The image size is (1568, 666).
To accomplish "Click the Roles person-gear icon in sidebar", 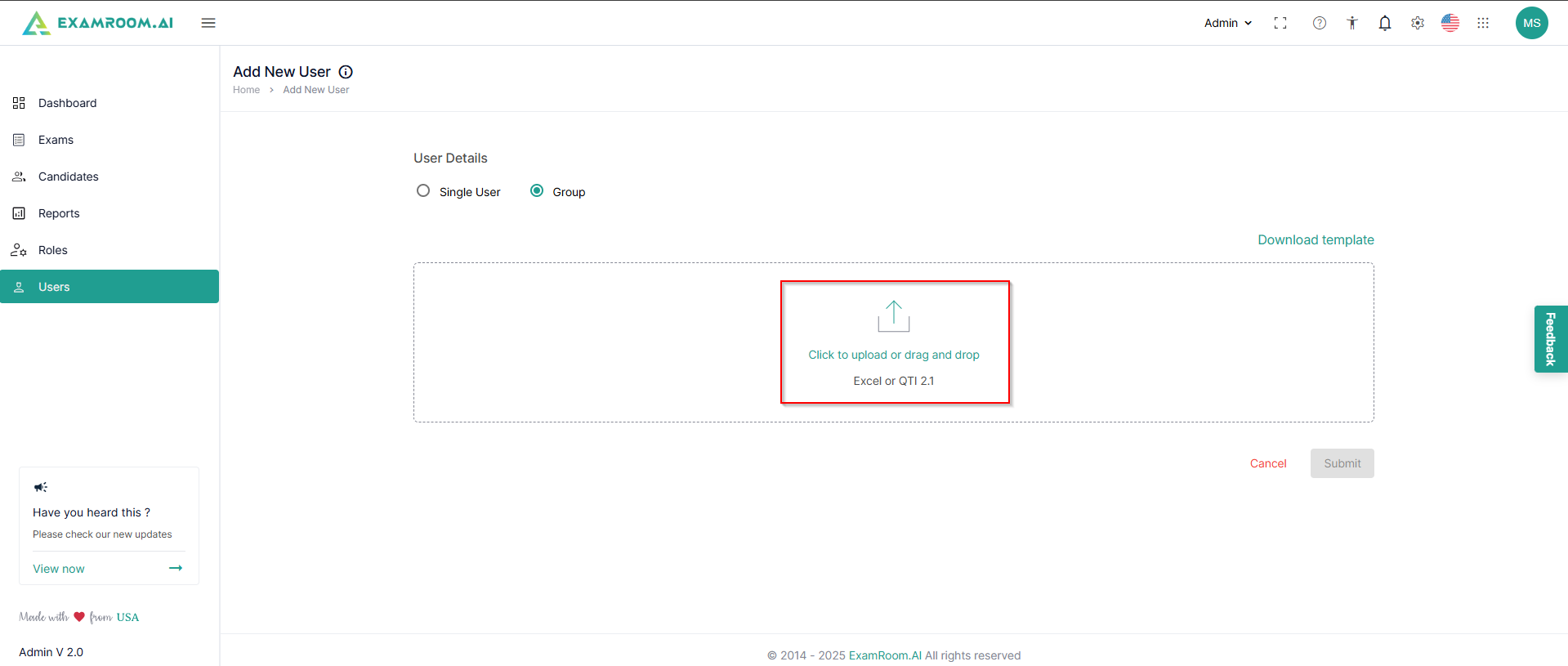I will tap(19, 250).
